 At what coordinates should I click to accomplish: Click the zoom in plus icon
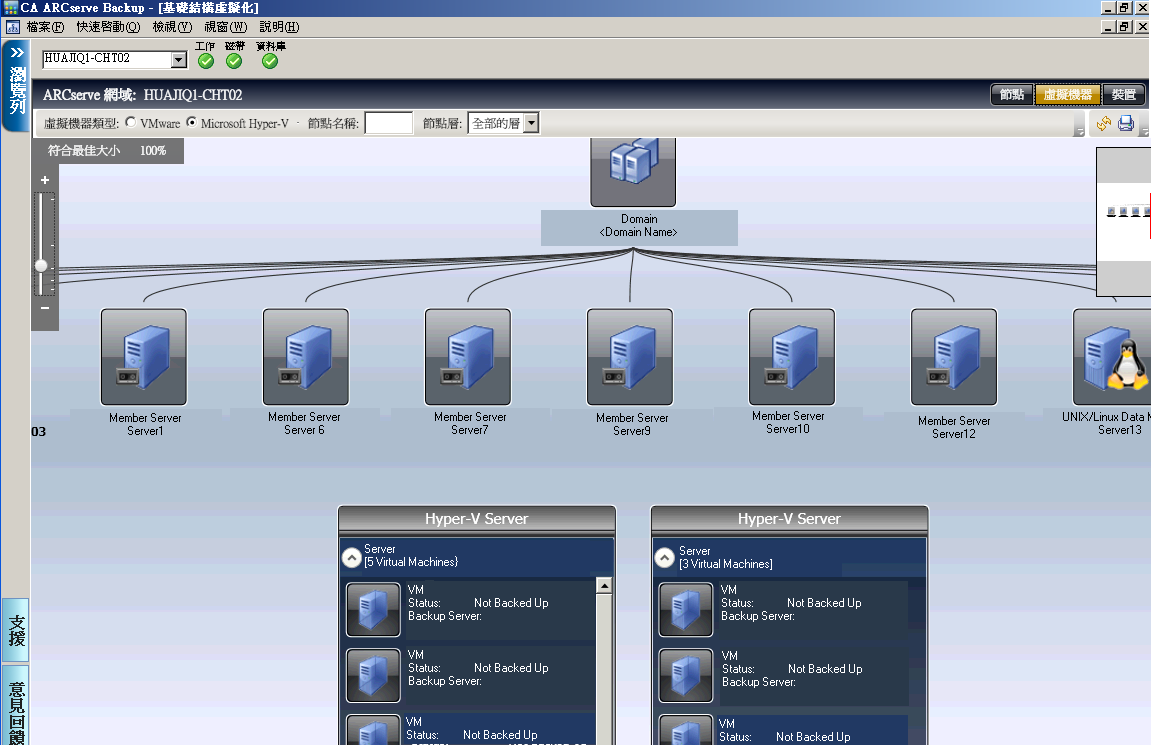pyautogui.click(x=45, y=180)
